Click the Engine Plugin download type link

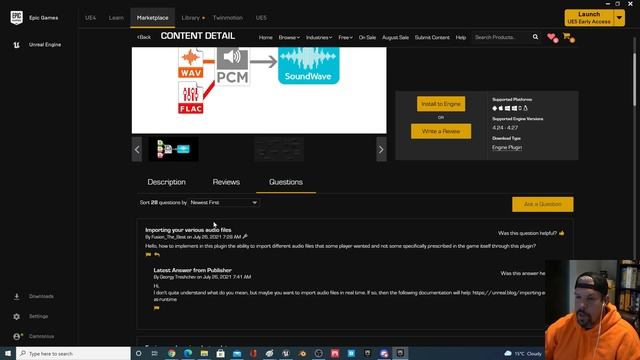pyautogui.click(x=507, y=147)
